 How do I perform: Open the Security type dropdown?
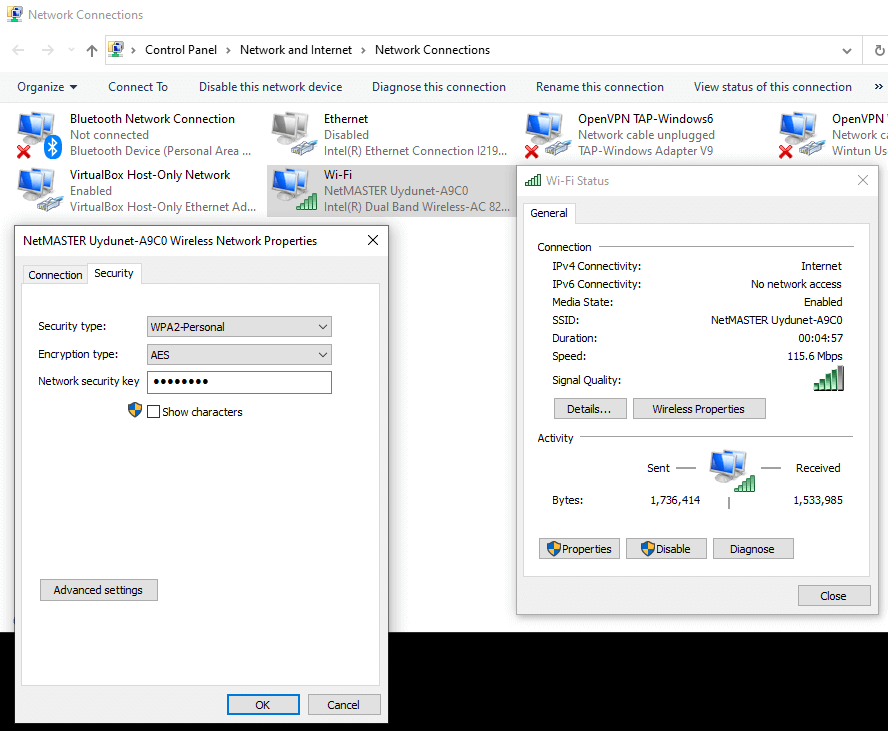pos(238,326)
